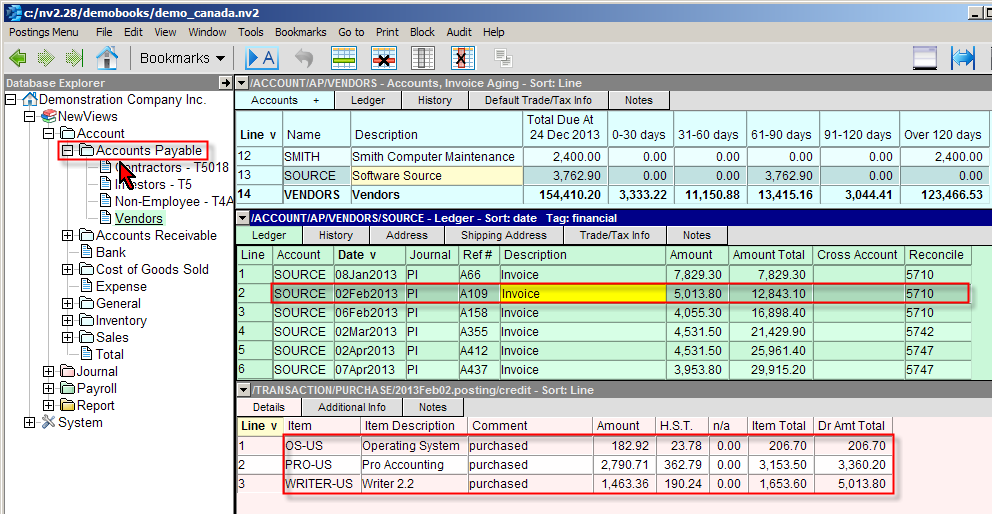Open the Block menu

[x=422, y=32]
